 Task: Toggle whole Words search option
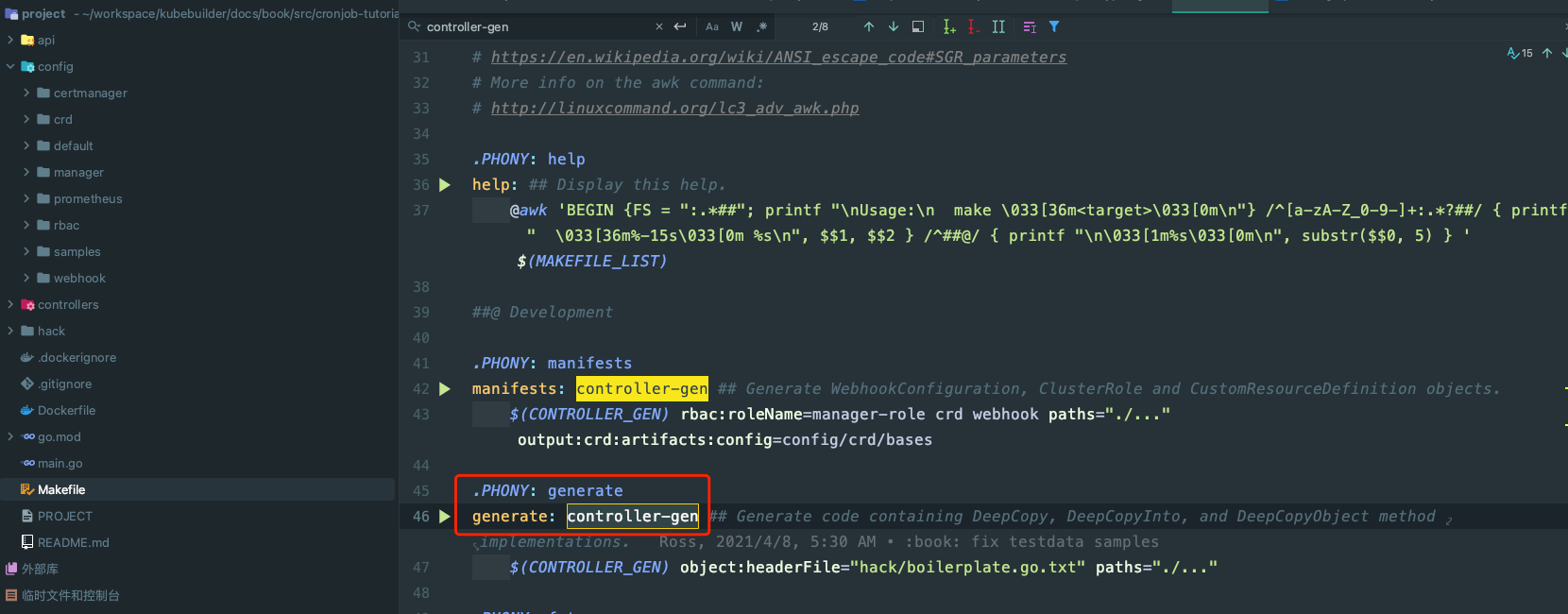point(737,26)
